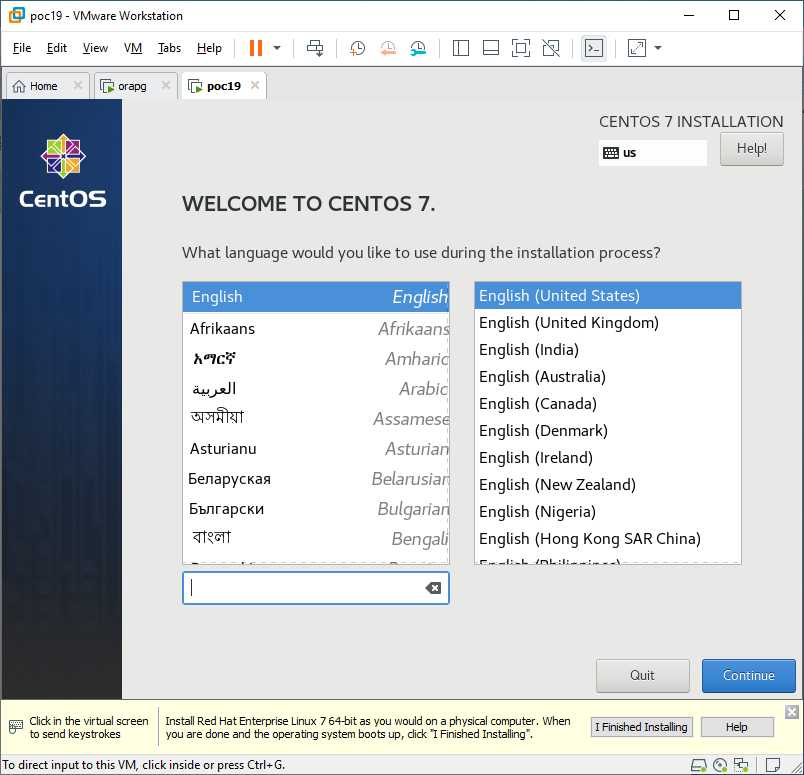Click the CentOS logo in sidebar
Image resolution: width=804 pixels, height=775 pixels.
pyautogui.click(x=63, y=171)
